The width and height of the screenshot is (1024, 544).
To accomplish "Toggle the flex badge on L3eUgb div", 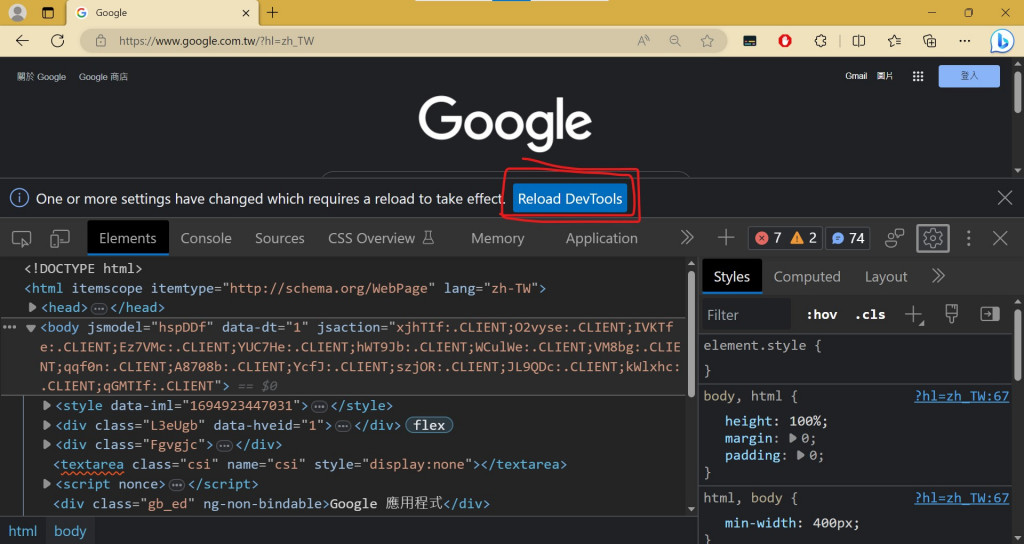I will click(429, 425).
